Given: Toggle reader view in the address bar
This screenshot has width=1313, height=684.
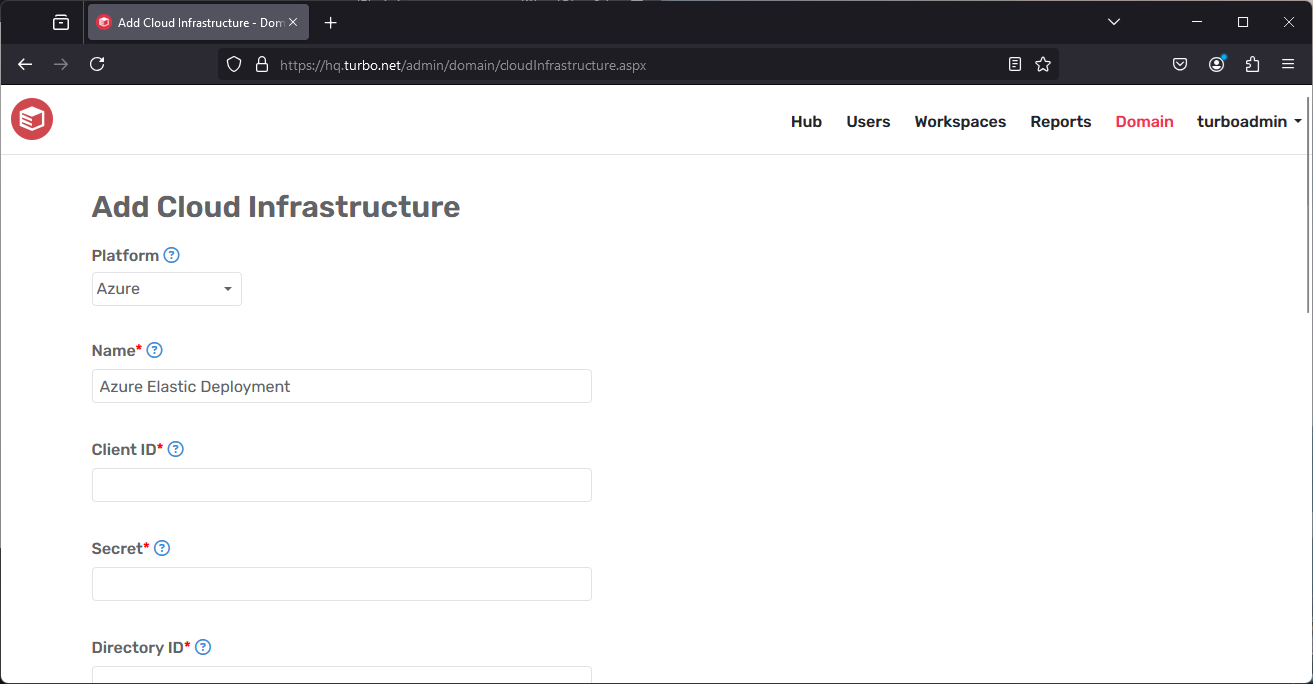Looking at the screenshot, I should (1014, 64).
